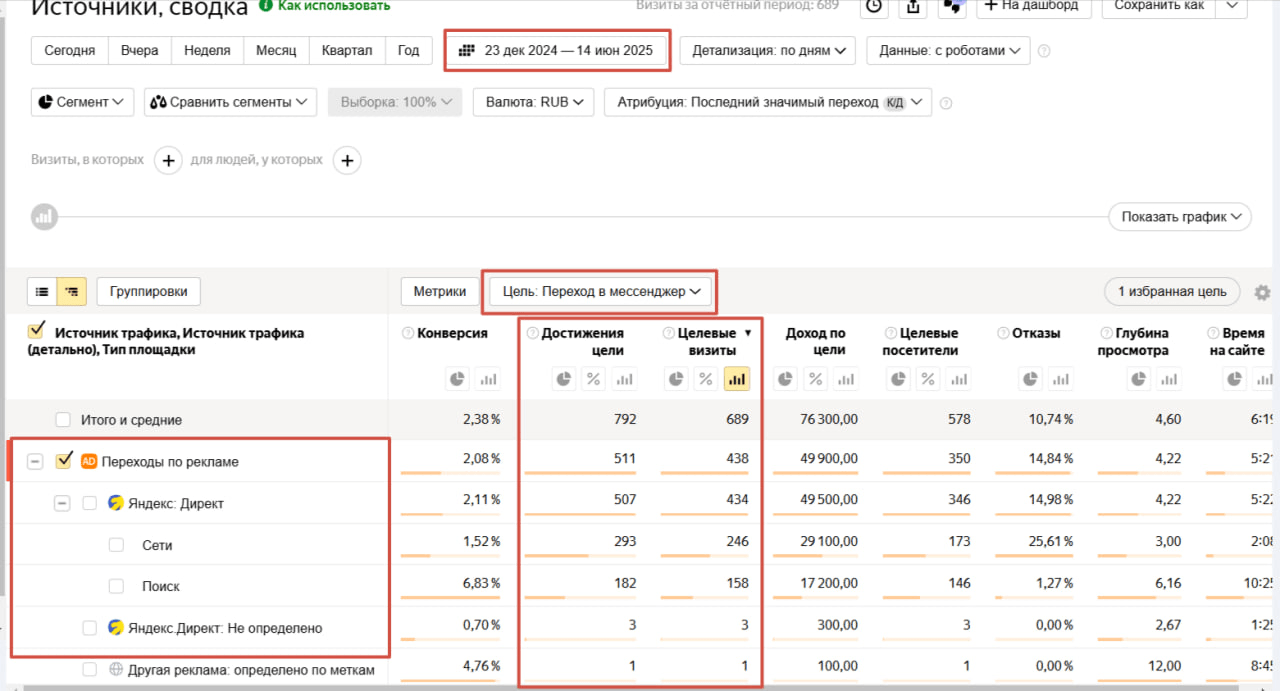Open the Цель: Переход в мессенджер dropdown
Image resolution: width=1280 pixels, height=691 pixels.
pos(600,292)
